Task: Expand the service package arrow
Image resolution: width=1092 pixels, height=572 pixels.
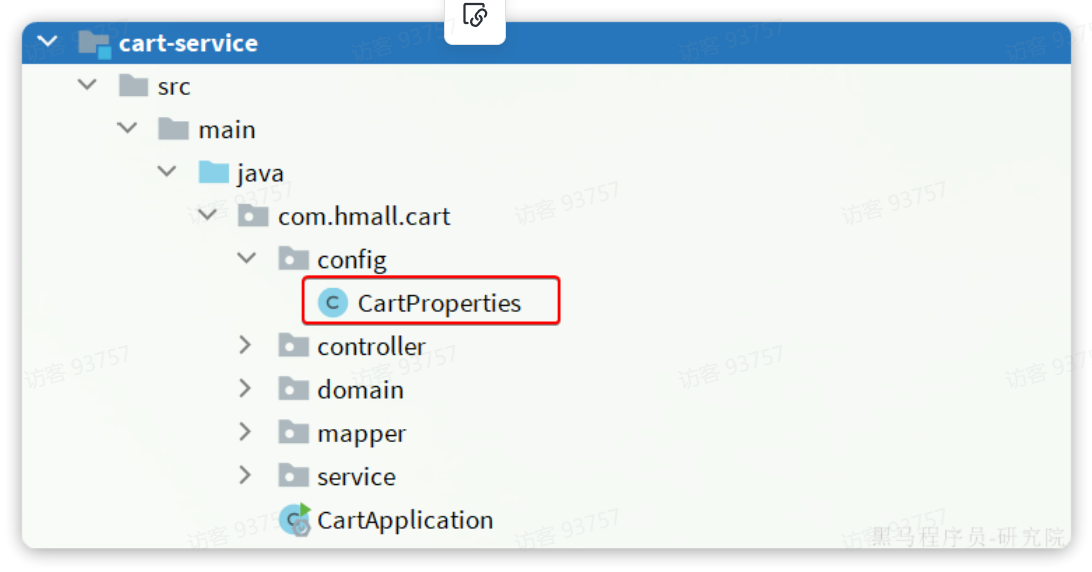Action: point(244,475)
